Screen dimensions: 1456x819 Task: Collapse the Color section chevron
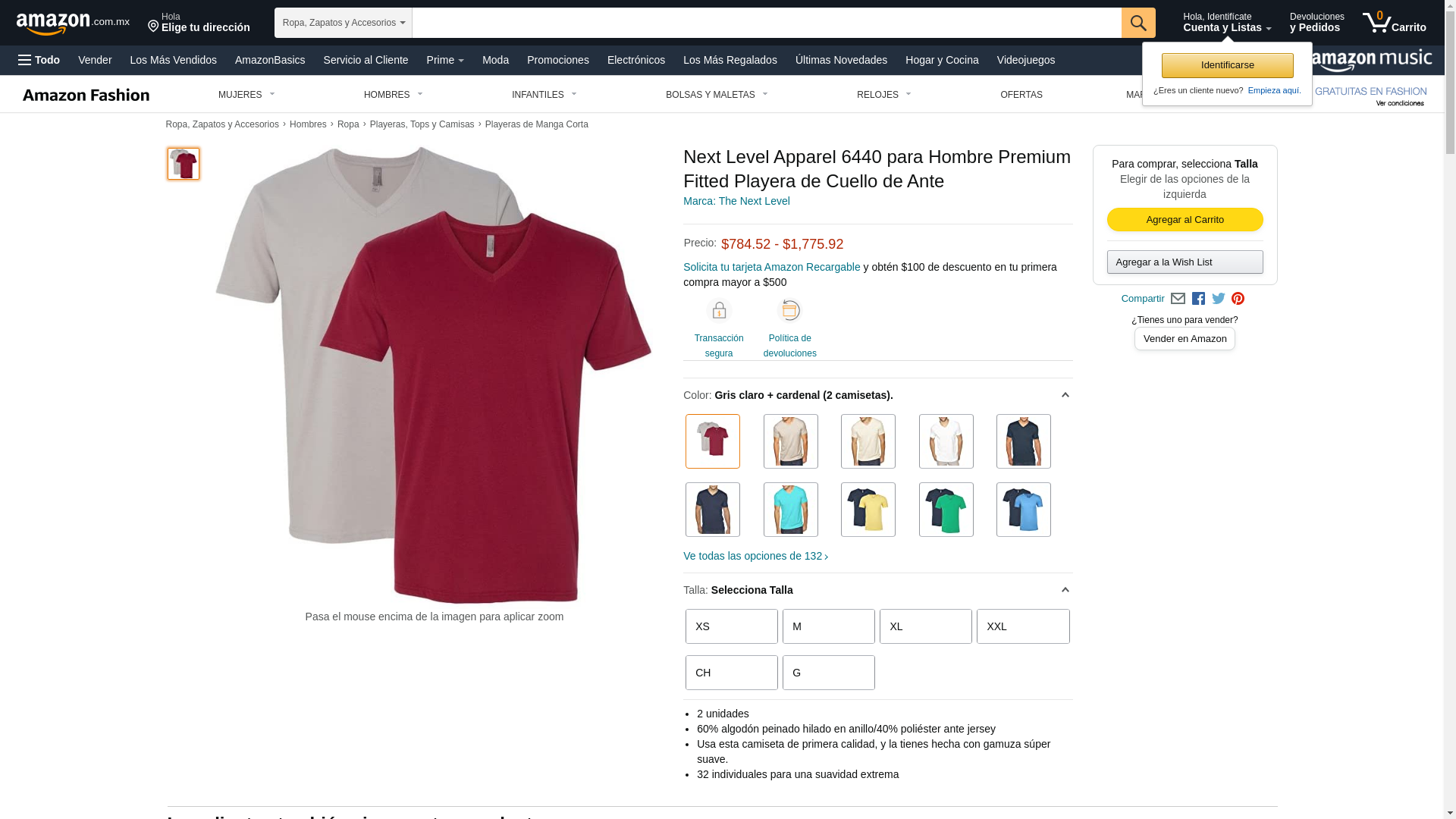(x=1065, y=395)
